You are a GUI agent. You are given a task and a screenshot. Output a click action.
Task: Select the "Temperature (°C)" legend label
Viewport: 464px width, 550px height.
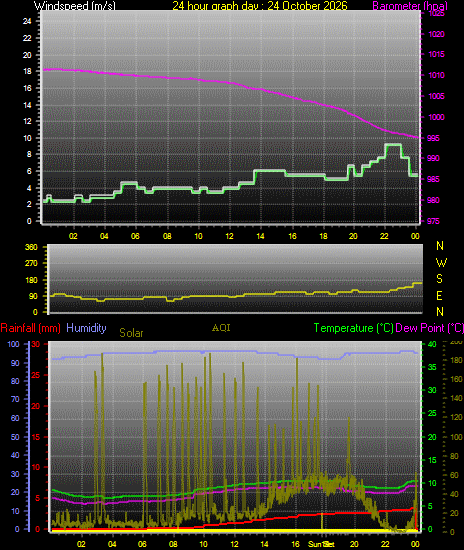point(354,328)
